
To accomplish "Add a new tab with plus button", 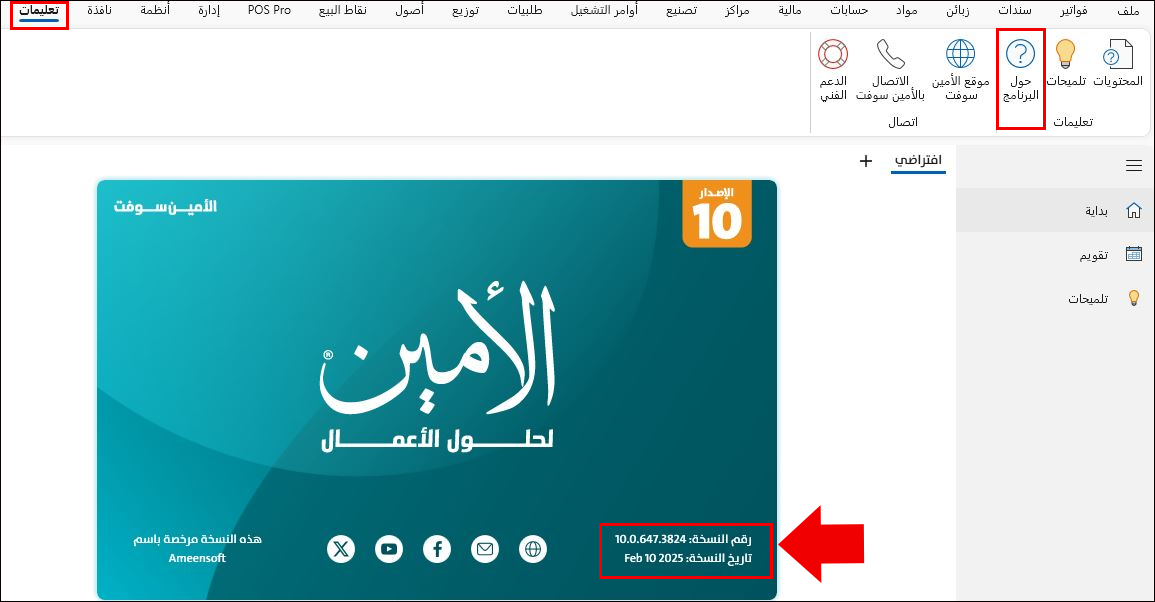I will click(x=866, y=161).
